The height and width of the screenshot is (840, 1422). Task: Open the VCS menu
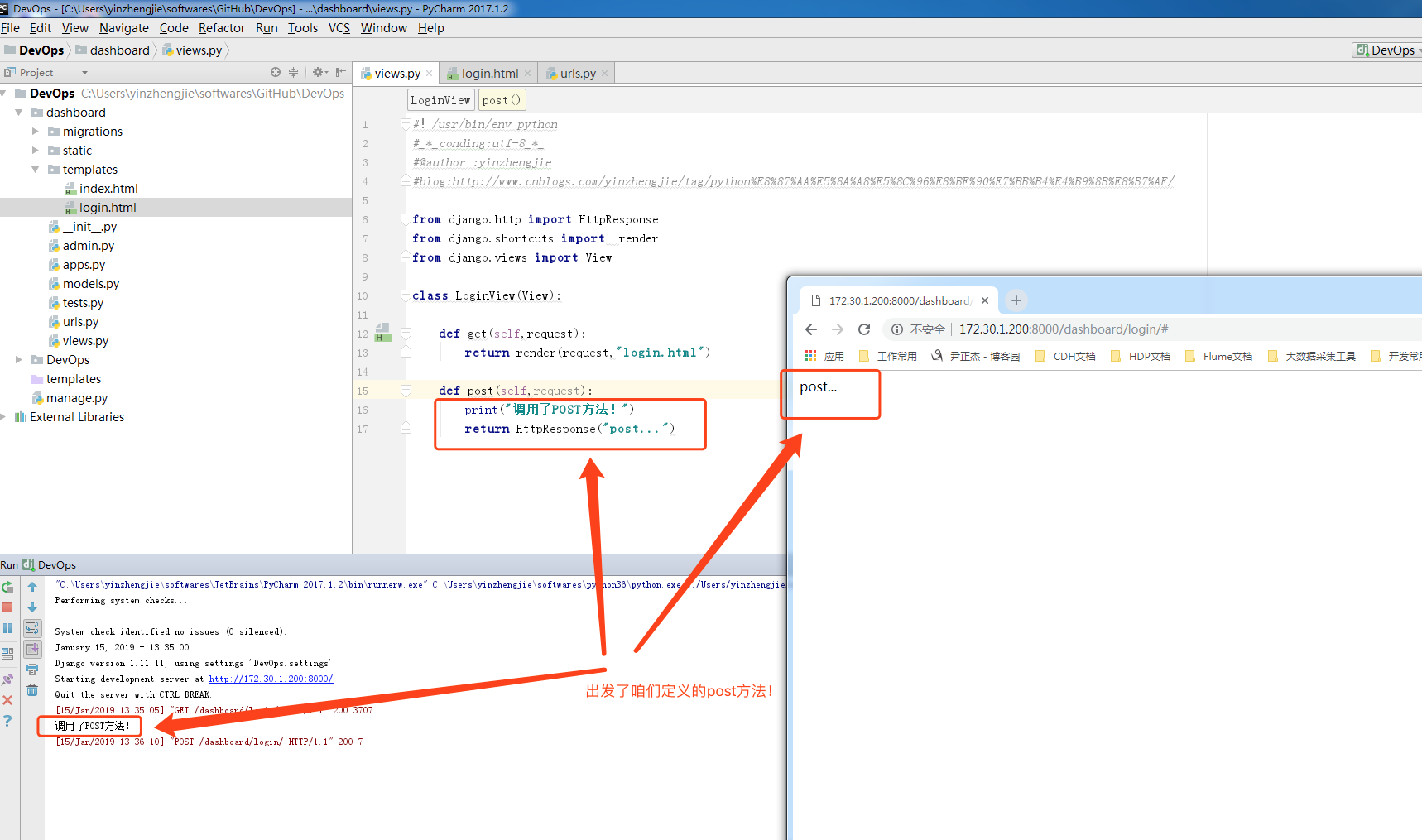coord(339,28)
